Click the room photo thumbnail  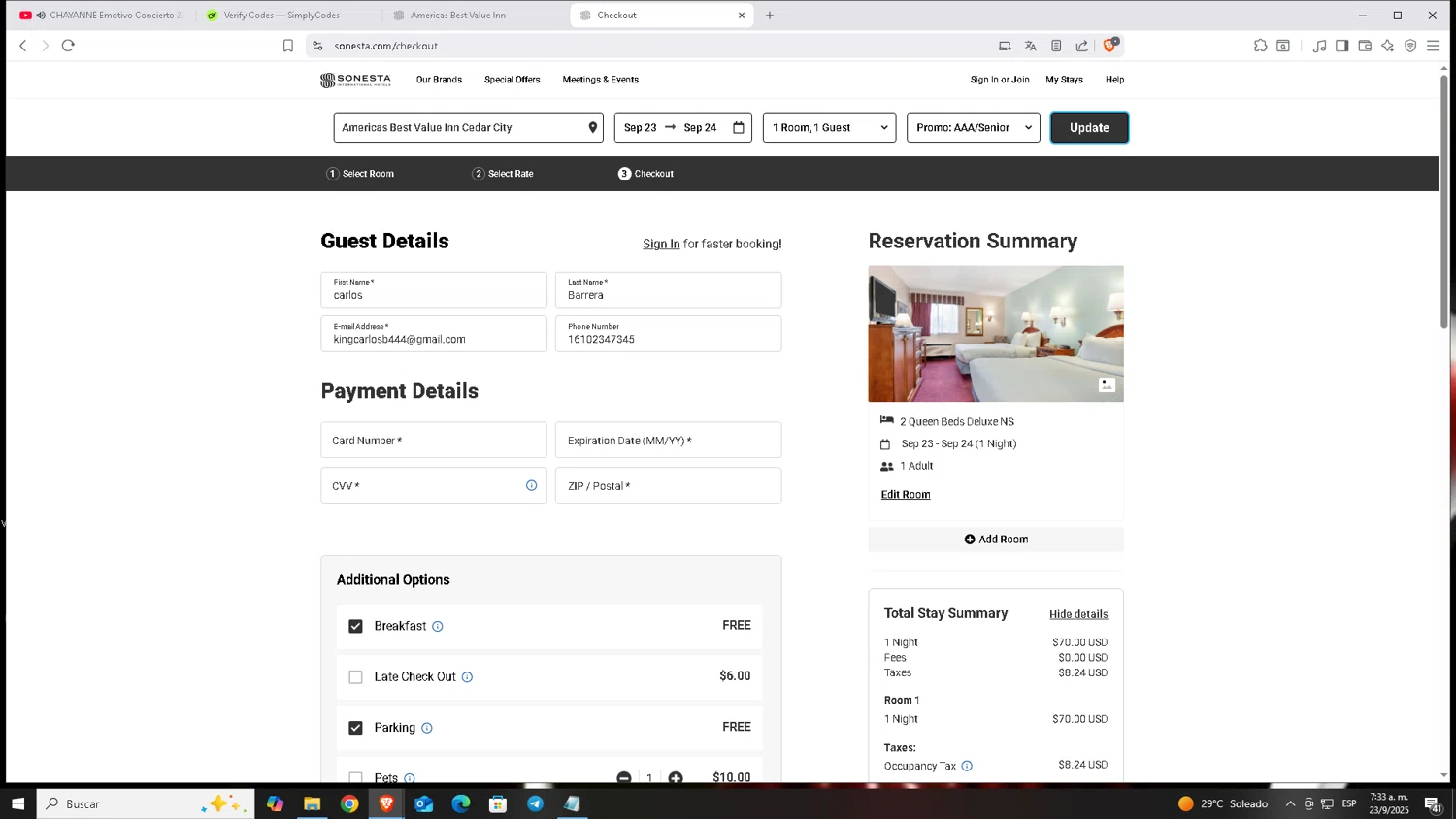[x=996, y=334]
